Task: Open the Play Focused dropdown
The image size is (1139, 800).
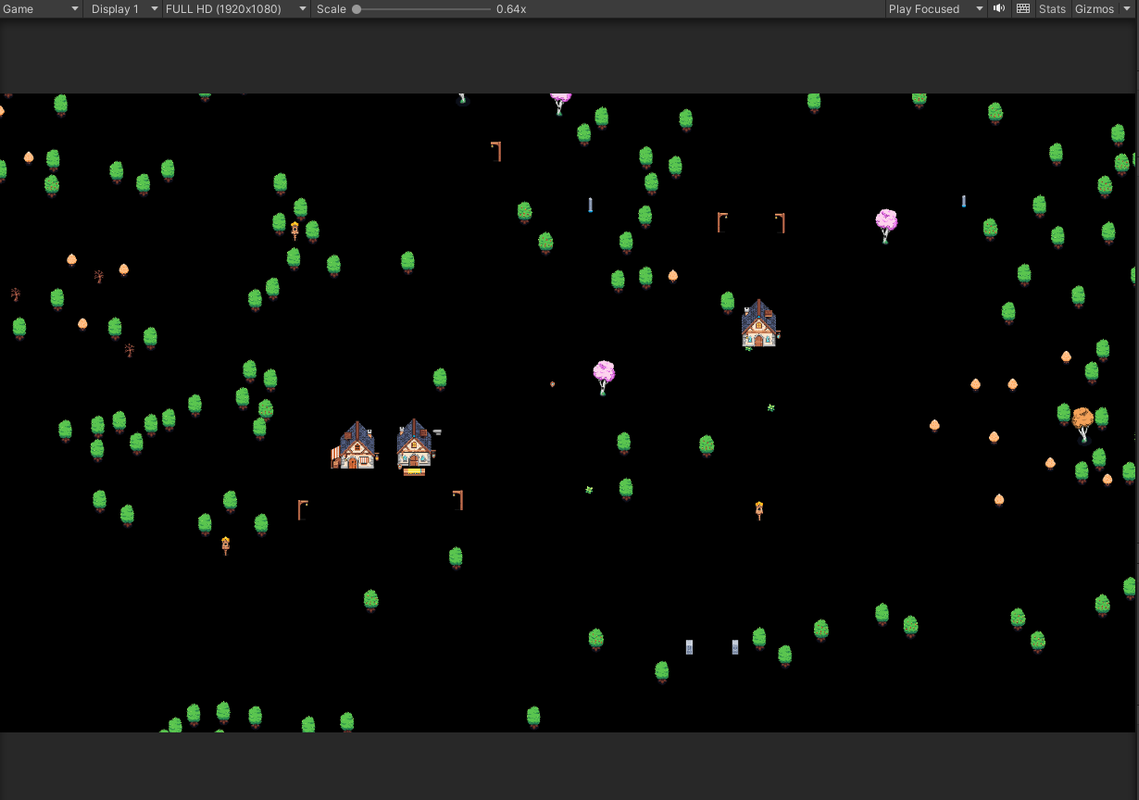Action: [936, 9]
